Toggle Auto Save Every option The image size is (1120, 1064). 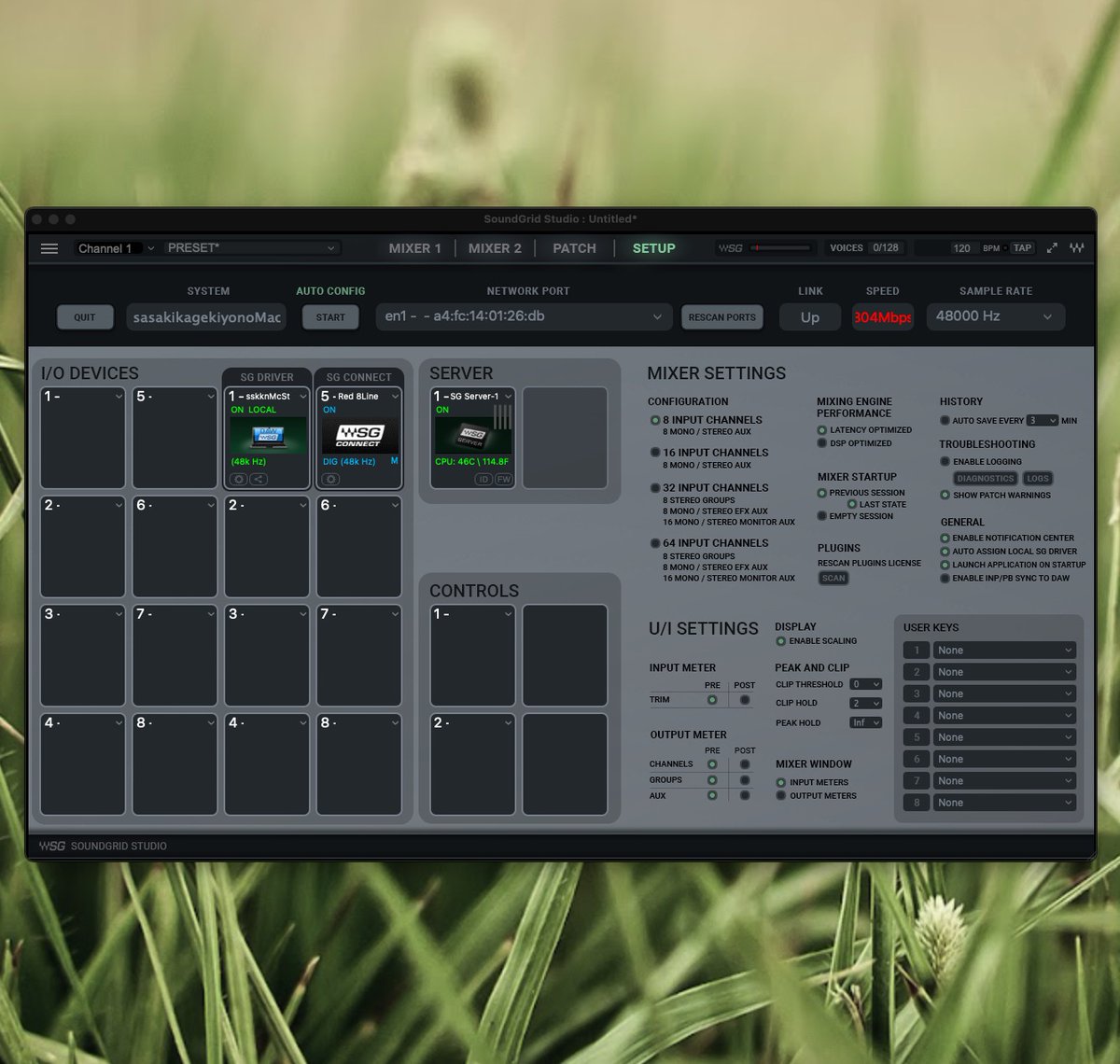(945, 421)
